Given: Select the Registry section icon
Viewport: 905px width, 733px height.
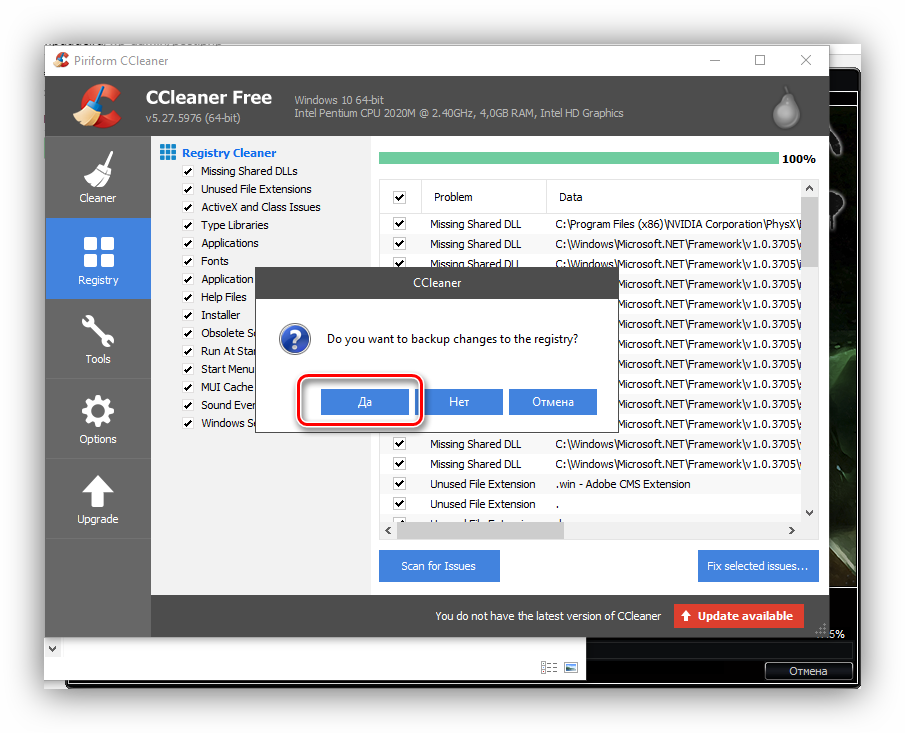Looking at the screenshot, I should click(x=98, y=252).
